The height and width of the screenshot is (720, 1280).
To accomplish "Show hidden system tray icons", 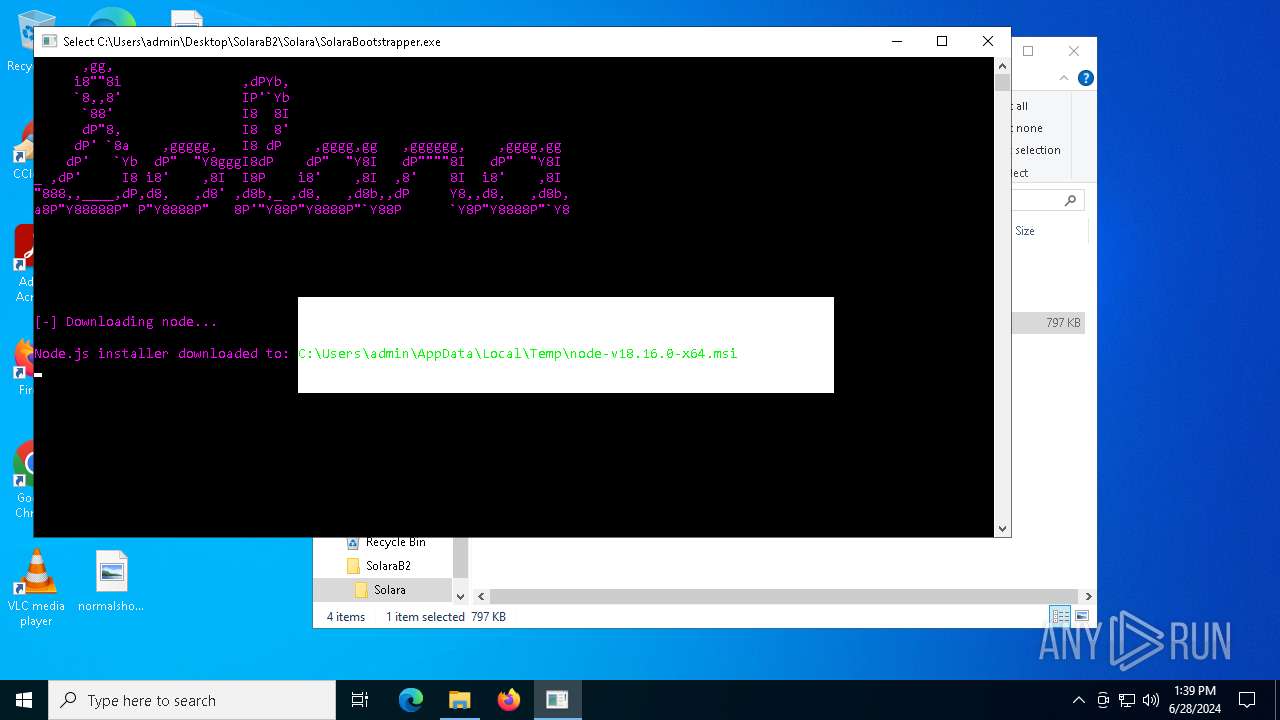I will click(1078, 700).
